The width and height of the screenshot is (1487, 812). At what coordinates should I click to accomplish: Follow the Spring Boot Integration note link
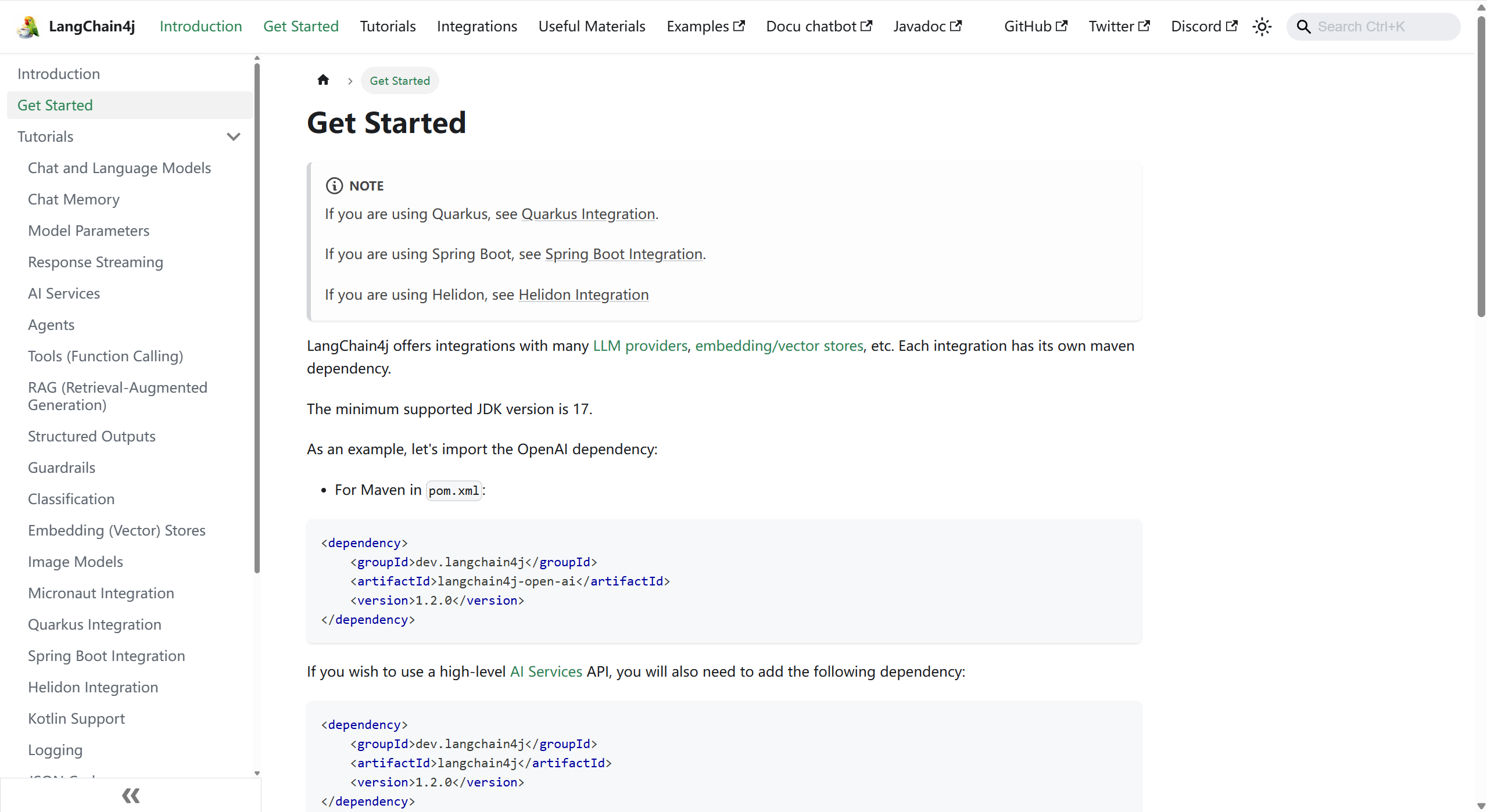click(624, 254)
